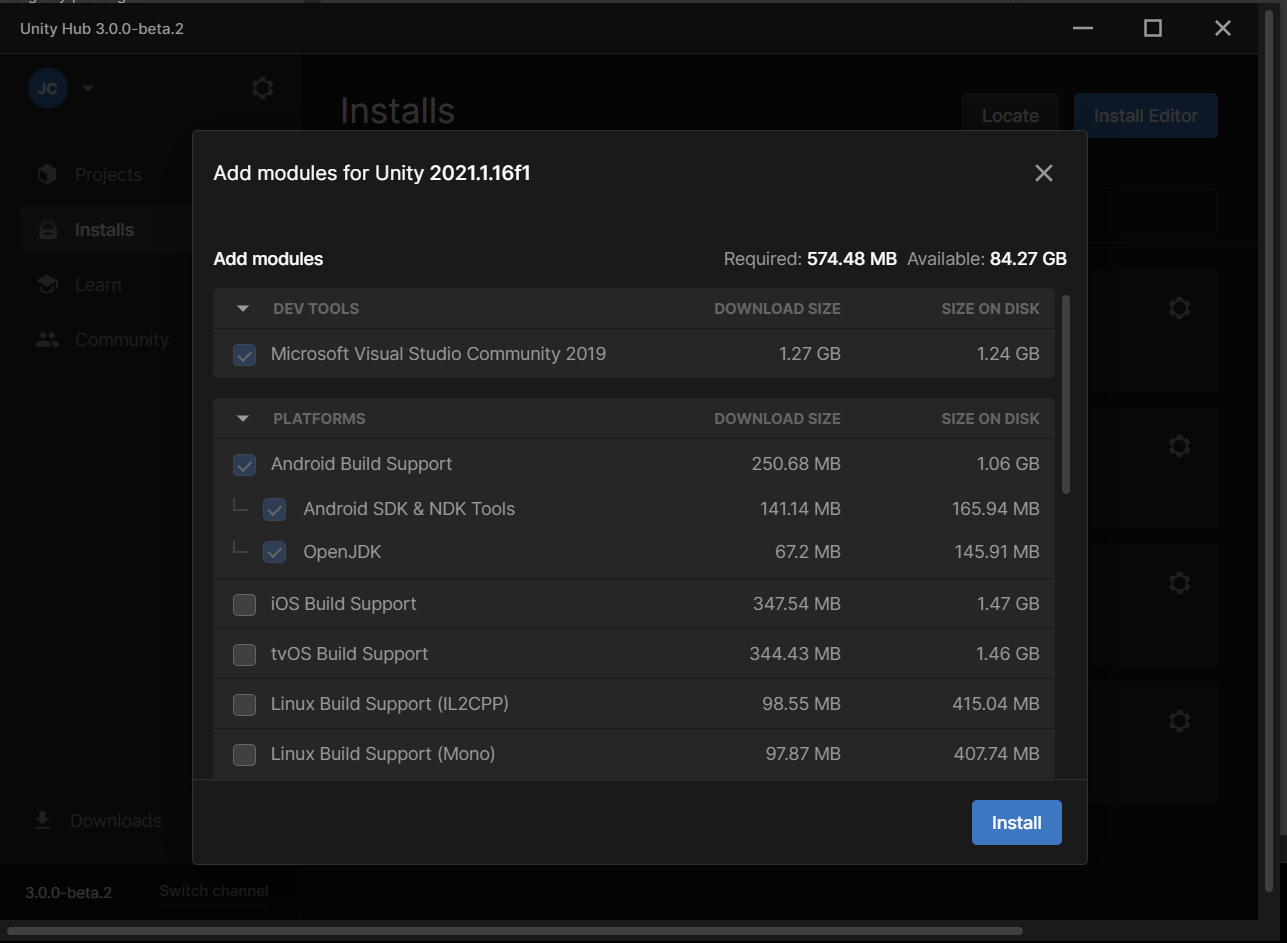This screenshot has height=943, width=1287.
Task: Uncheck Microsoft Visual Studio Community 2019
Action: pyautogui.click(x=244, y=354)
